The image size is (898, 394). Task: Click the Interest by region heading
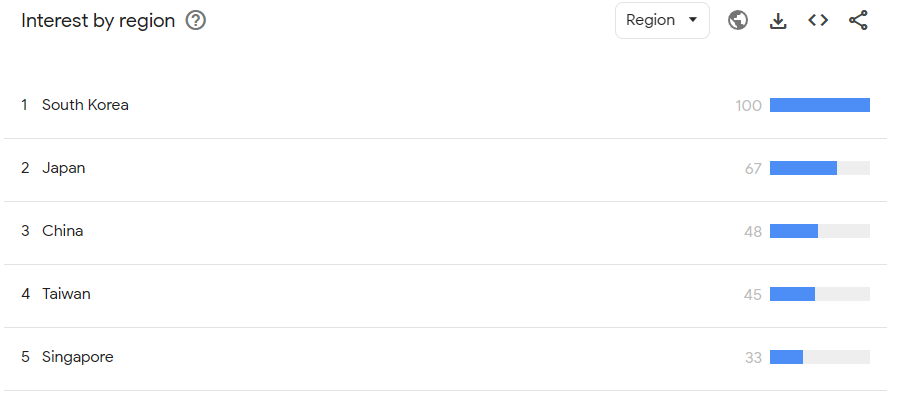point(98,21)
